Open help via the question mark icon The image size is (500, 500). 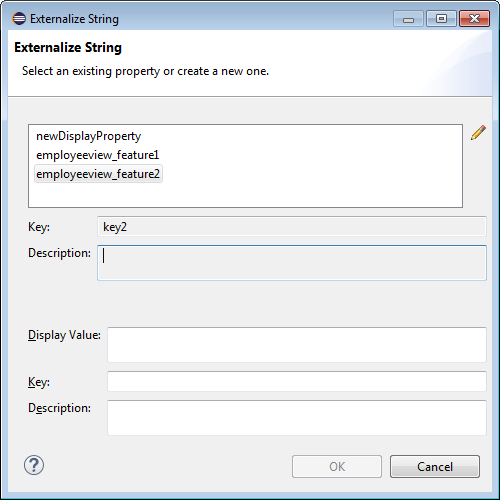coord(34,465)
